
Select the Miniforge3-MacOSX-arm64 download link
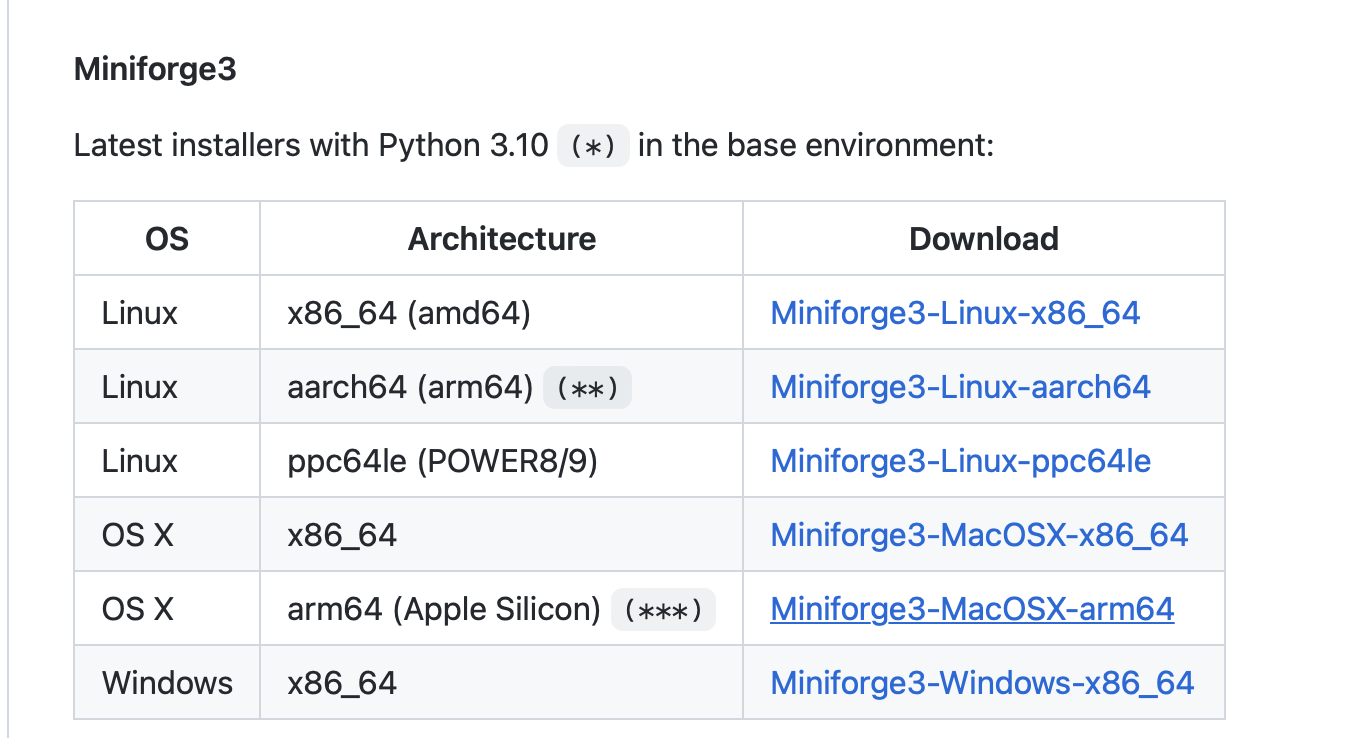click(x=972, y=609)
